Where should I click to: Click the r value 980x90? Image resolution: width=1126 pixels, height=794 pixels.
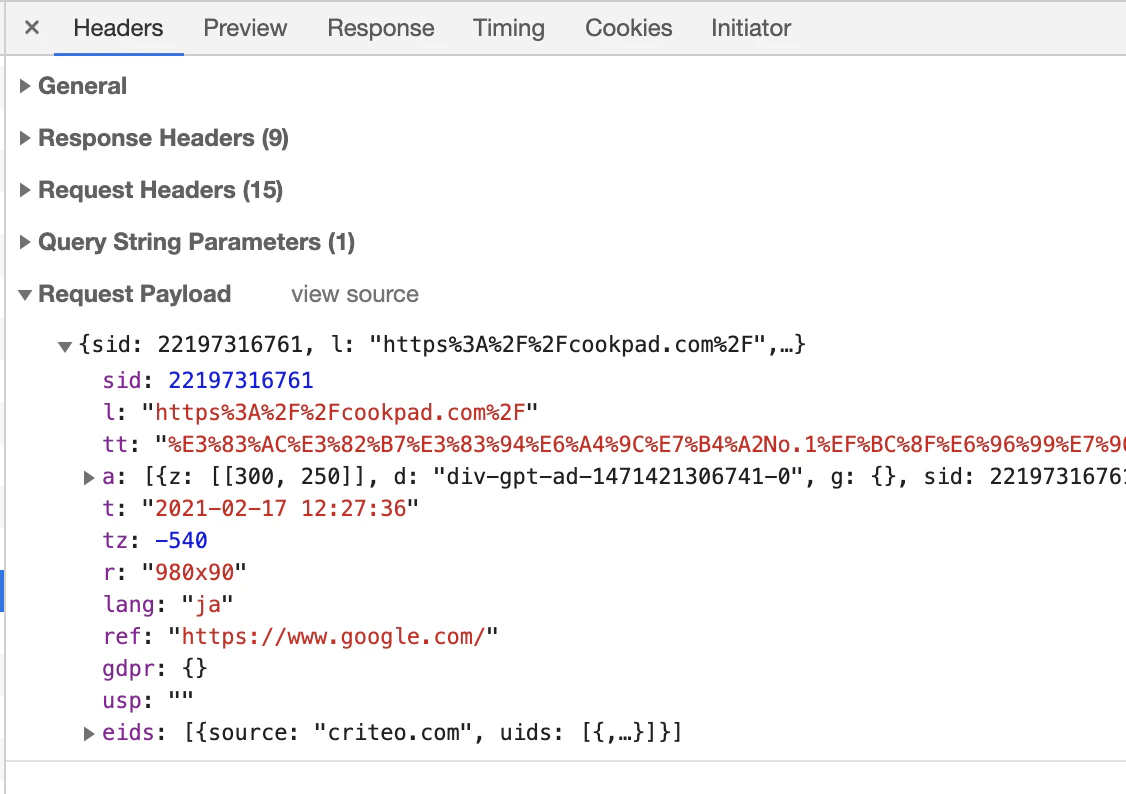tap(195, 572)
